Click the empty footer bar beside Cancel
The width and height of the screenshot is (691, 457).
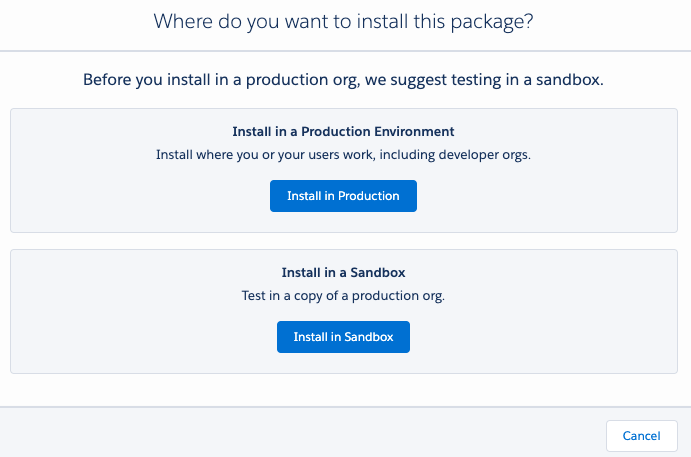pyautogui.click(x=300, y=435)
